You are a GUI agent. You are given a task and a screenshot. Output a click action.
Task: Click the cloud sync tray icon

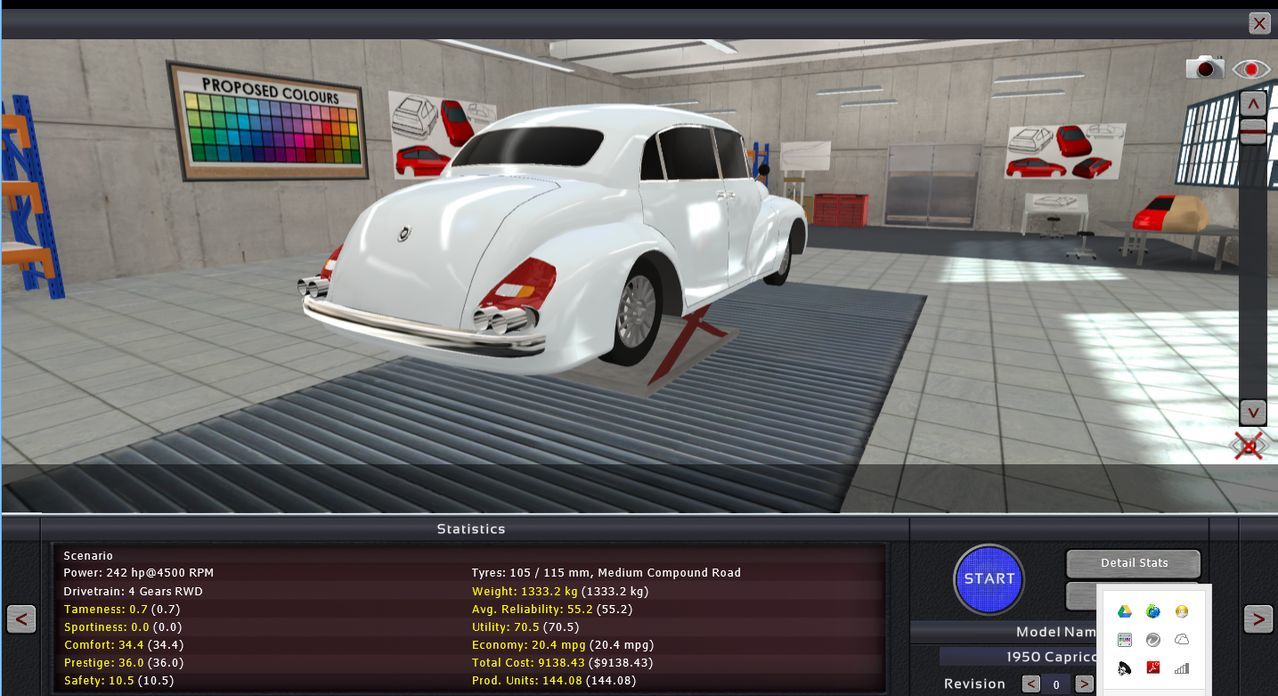(x=1181, y=639)
